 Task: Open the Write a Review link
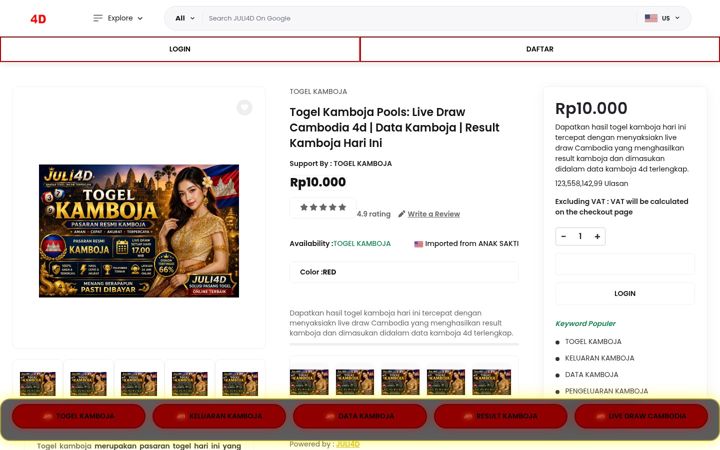tap(433, 214)
